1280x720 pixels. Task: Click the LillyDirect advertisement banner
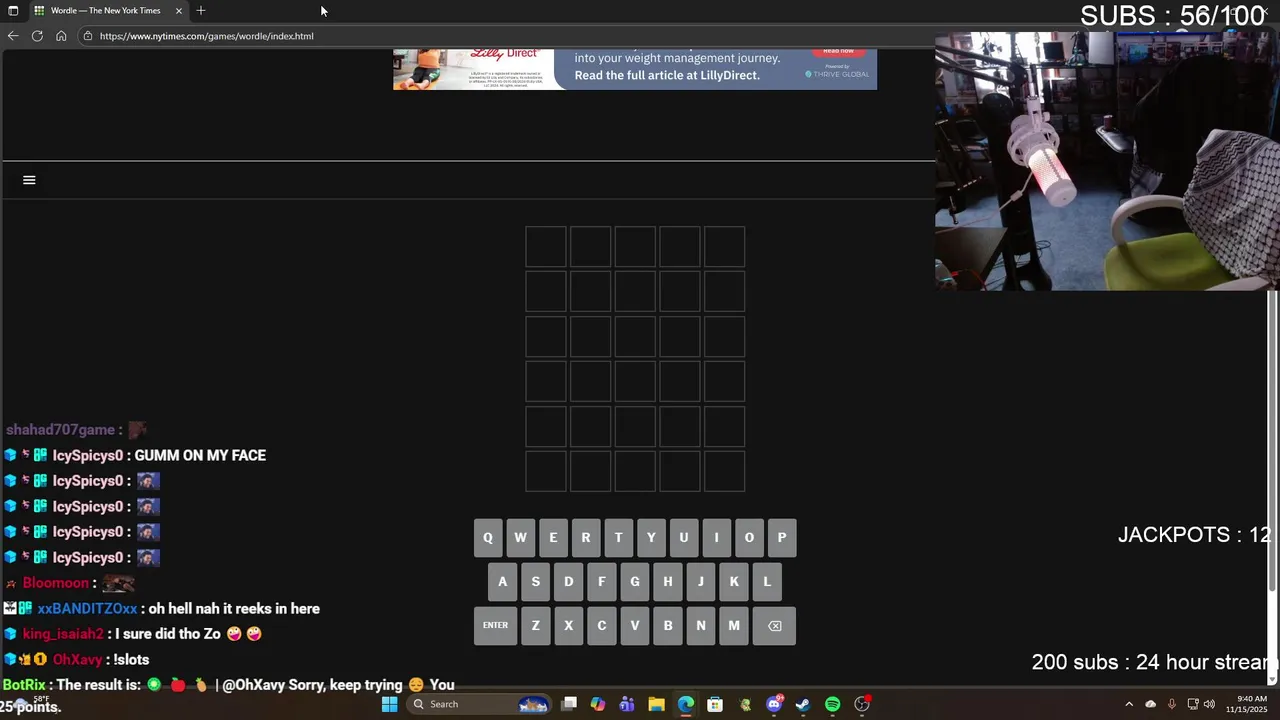point(635,69)
